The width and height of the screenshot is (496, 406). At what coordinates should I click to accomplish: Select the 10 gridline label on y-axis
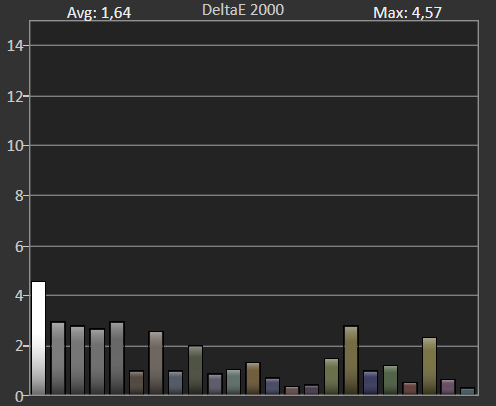(15, 146)
